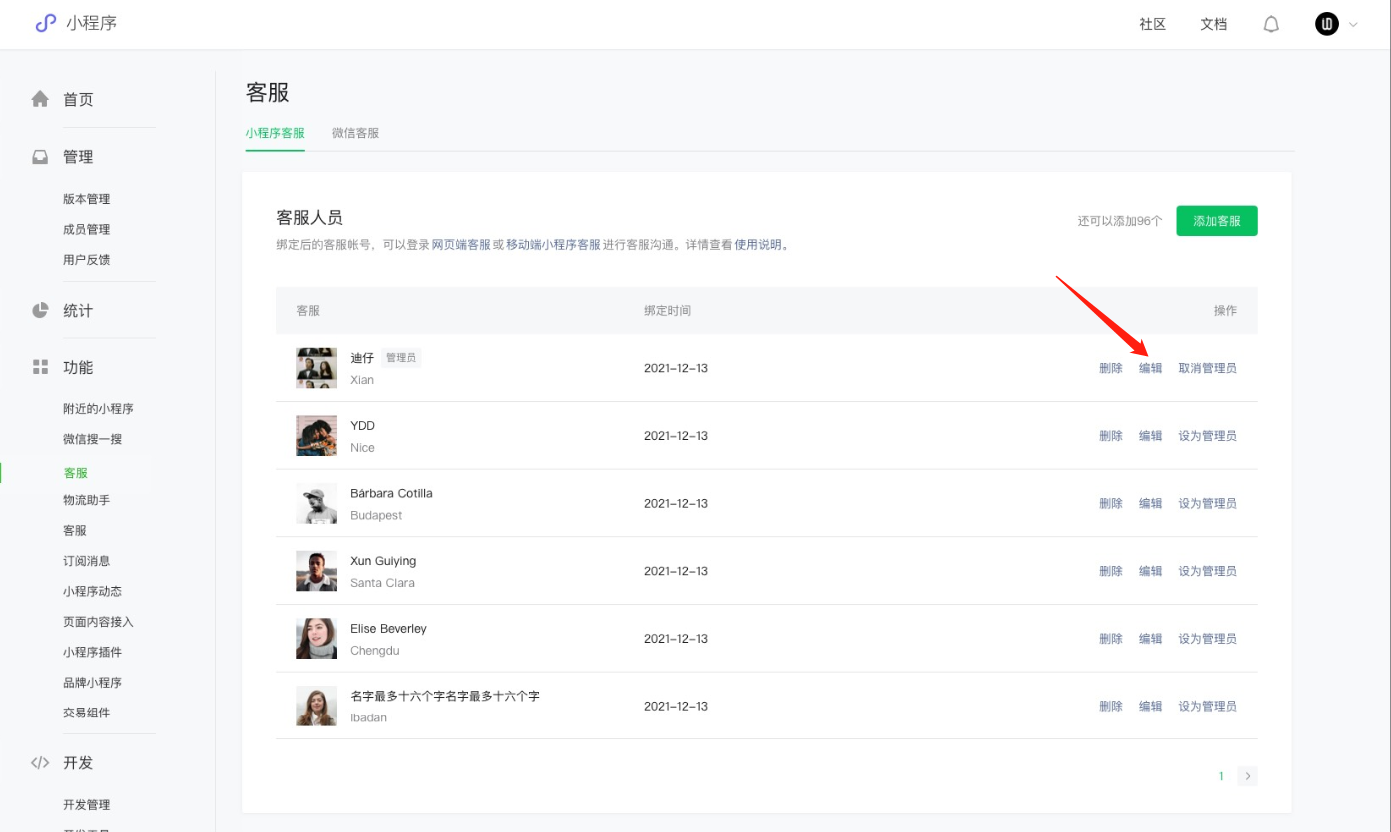Click 迪仔's avatar thumbnail
1391x832 pixels.
316,368
